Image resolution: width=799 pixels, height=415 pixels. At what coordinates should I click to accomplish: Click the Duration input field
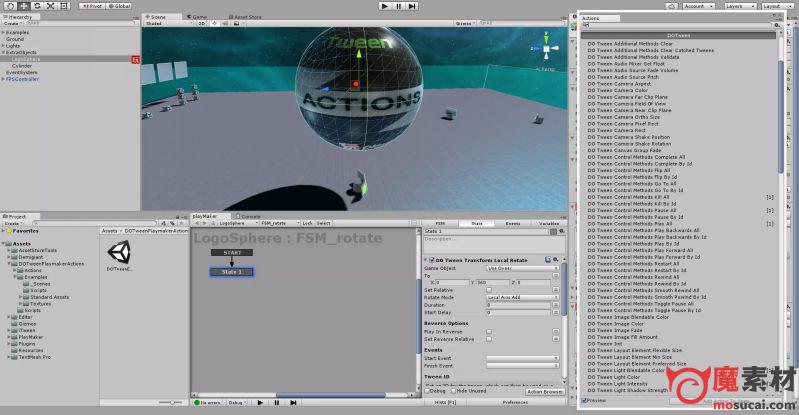pyautogui.click(x=519, y=305)
